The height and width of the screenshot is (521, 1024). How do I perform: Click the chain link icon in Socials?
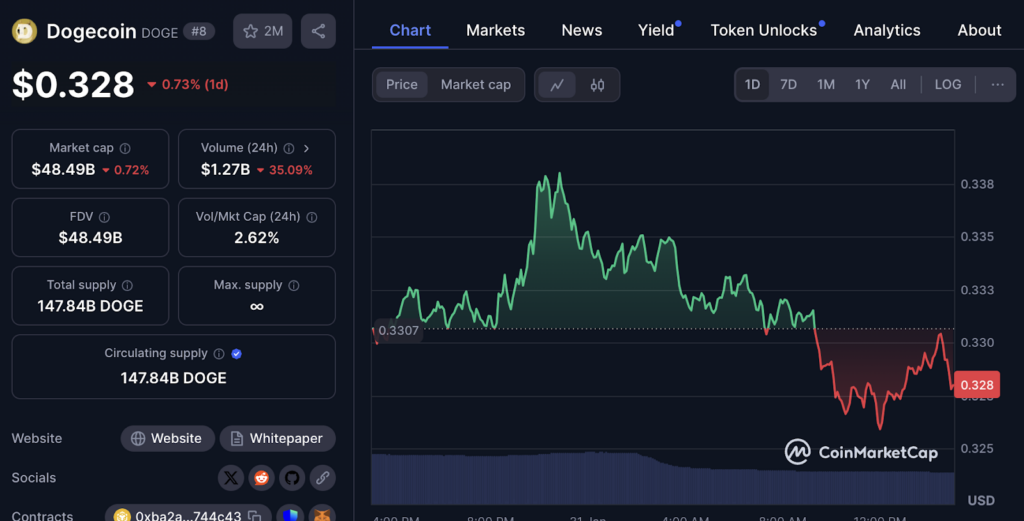coord(321,478)
